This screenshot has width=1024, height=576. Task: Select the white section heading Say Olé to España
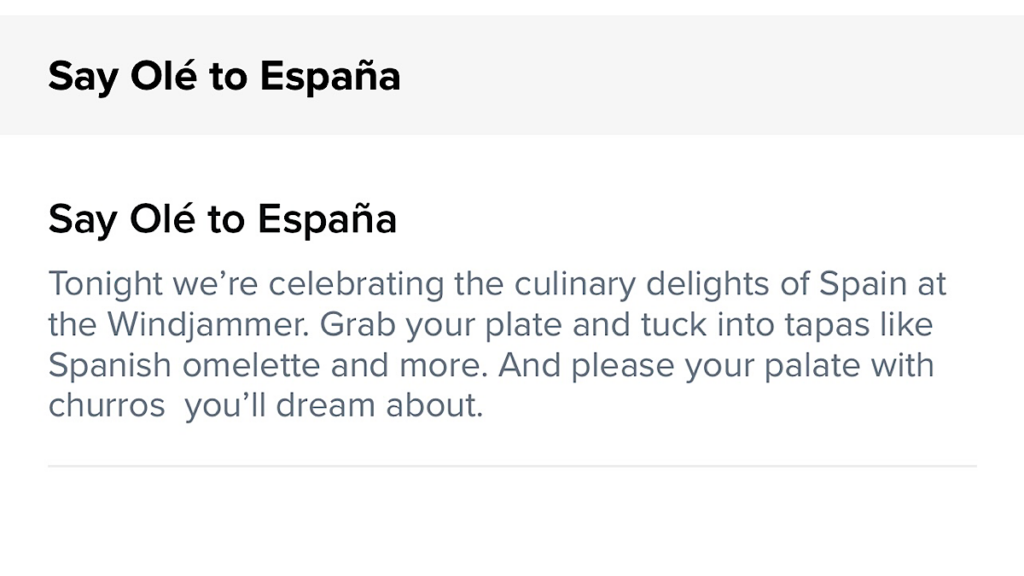[223, 219]
